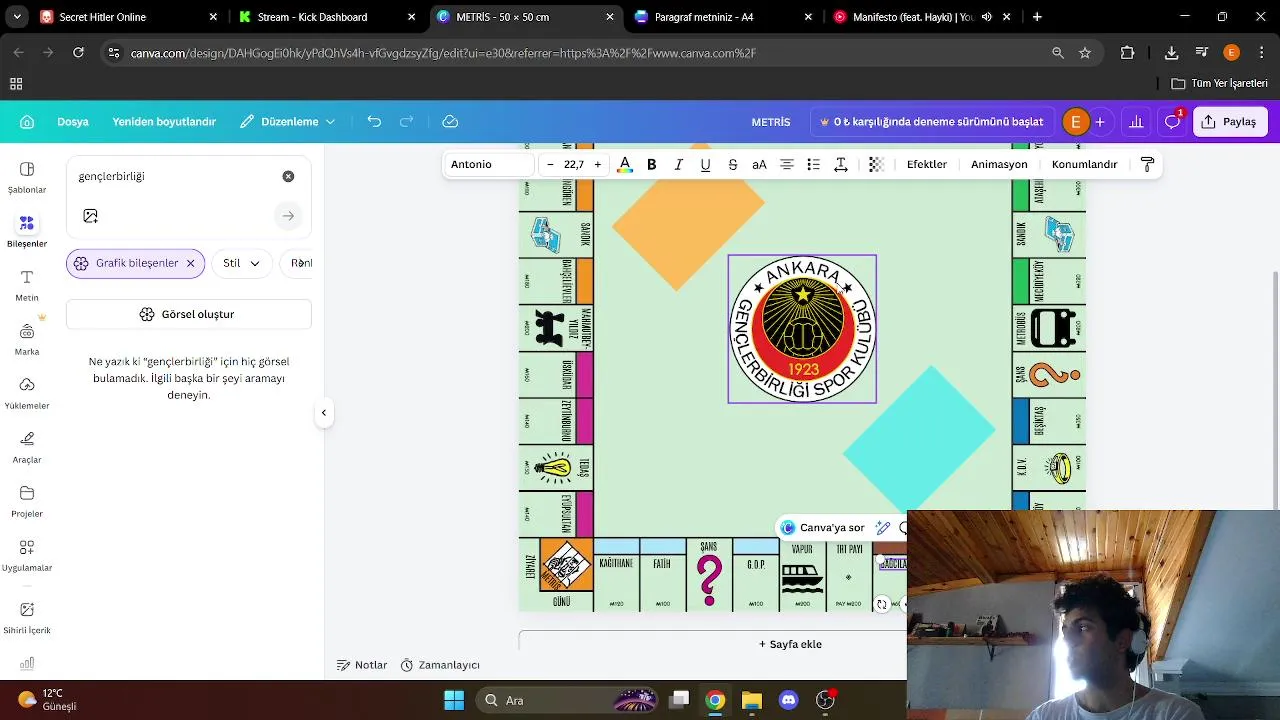1280x720 pixels.
Task: Open transparency settings
Action: (876, 164)
